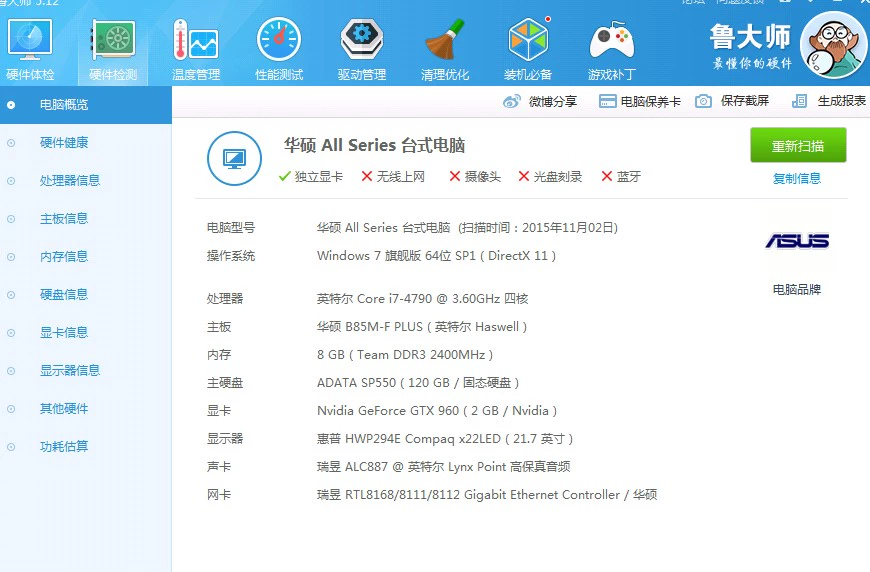This screenshot has height=572, width=870.
Task: Click the B85M-F PLUS motherboard text
Action: point(422,327)
